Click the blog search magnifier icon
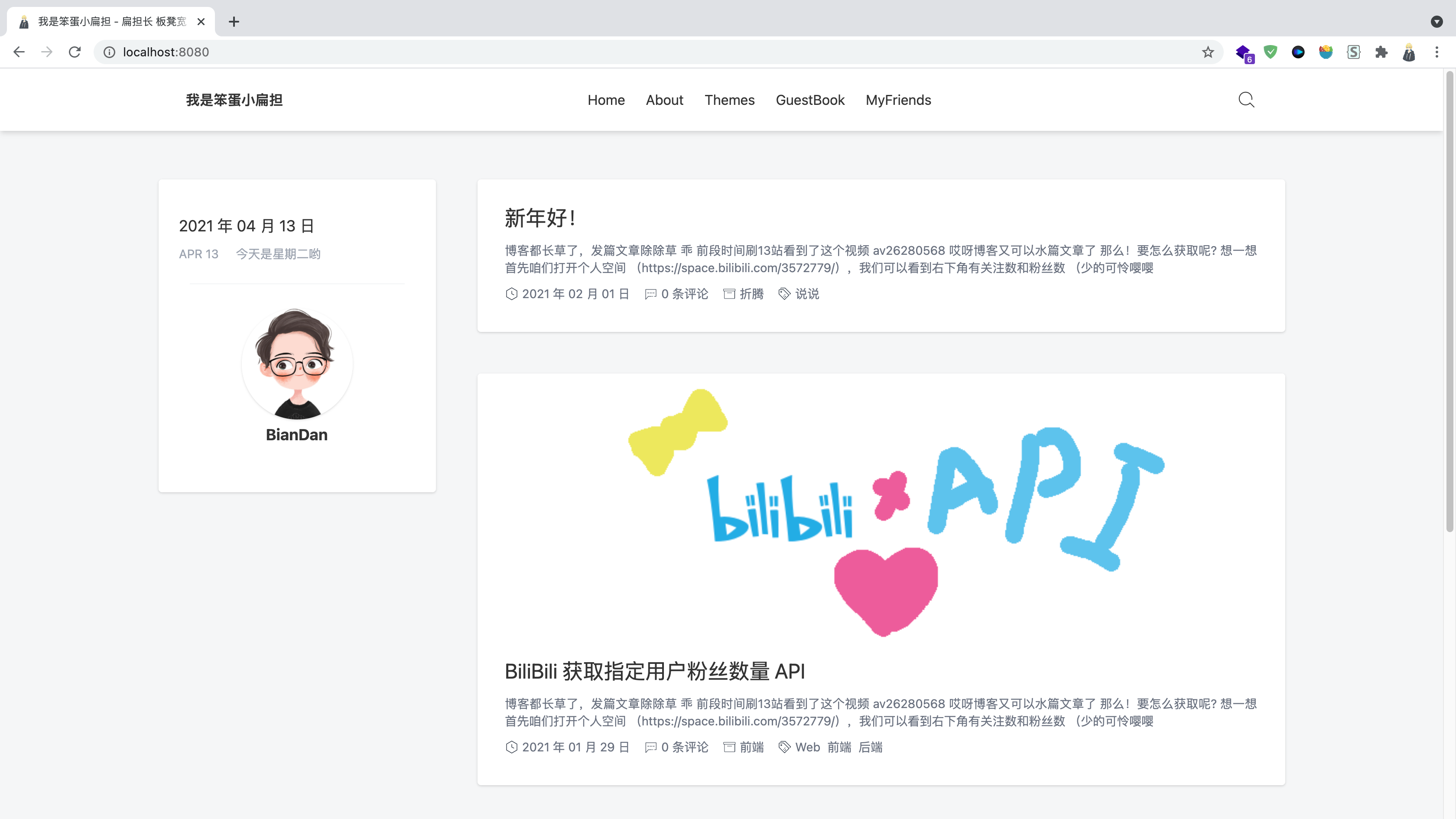Viewport: 1456px width, 819px height. pyautogui.click(x=1246, y=100)
